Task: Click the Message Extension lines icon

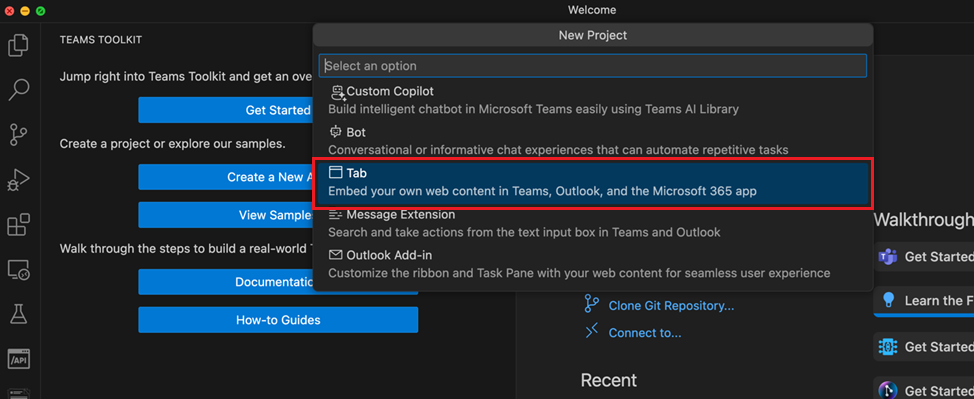Action: 335,214
